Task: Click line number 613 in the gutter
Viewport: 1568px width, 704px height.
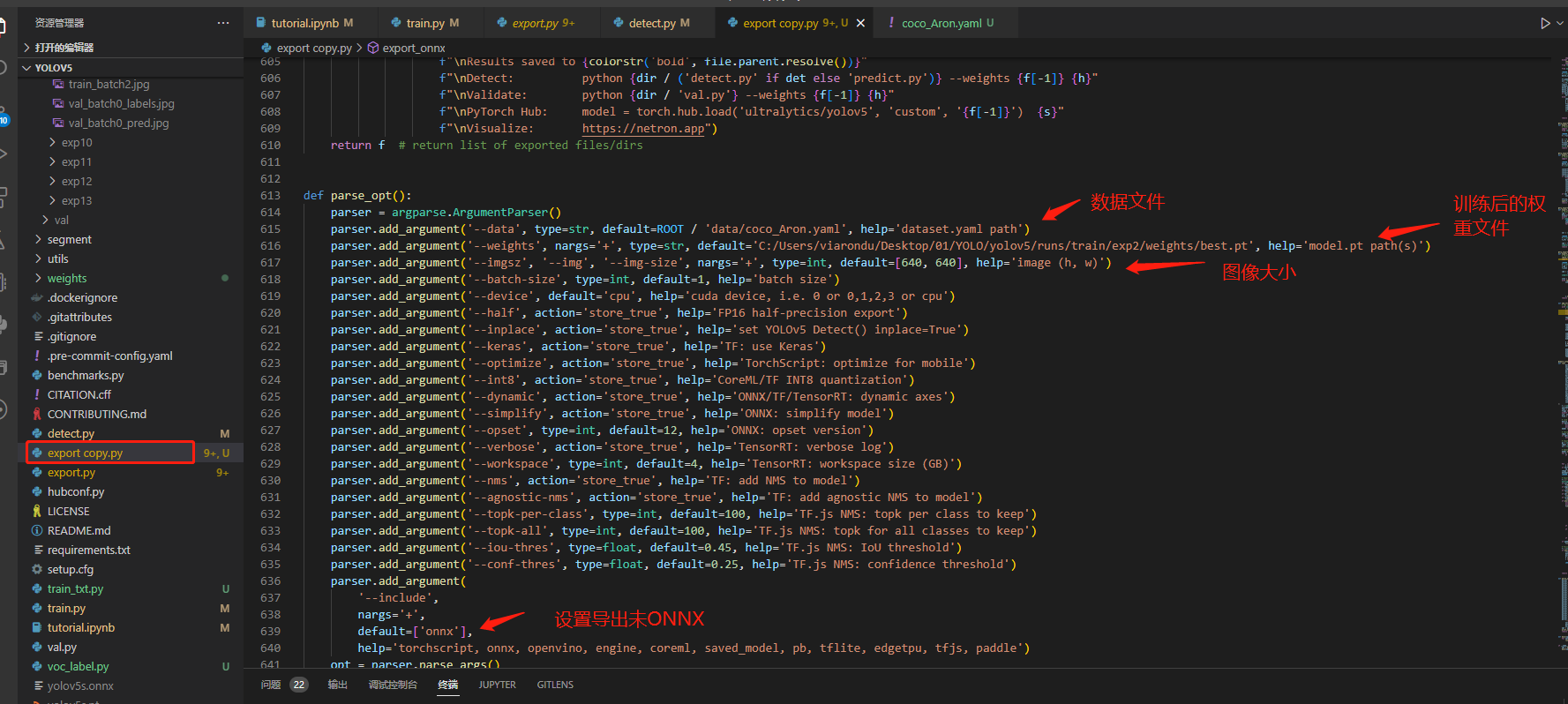Action: (270, 196)
